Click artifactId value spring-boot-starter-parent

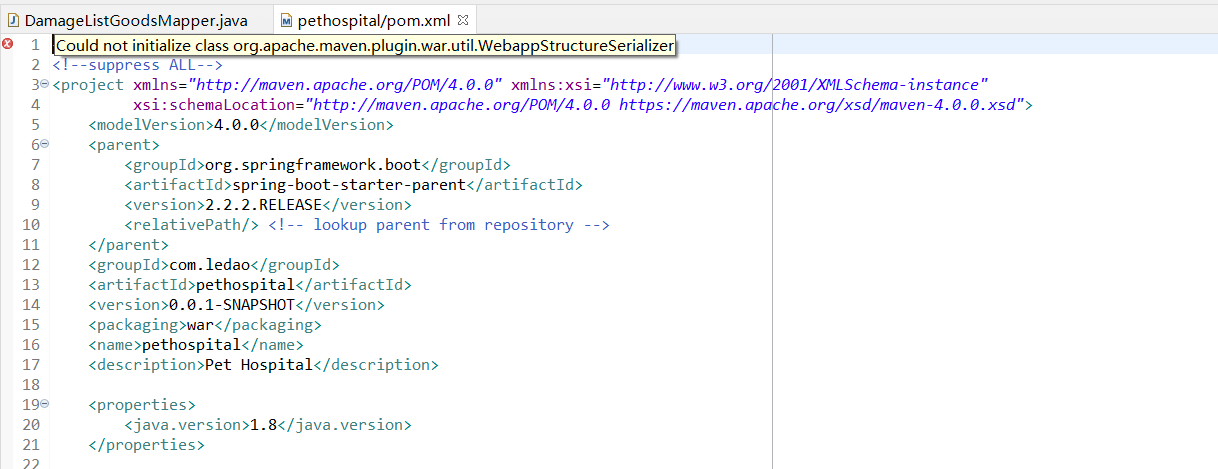(349, 185)
